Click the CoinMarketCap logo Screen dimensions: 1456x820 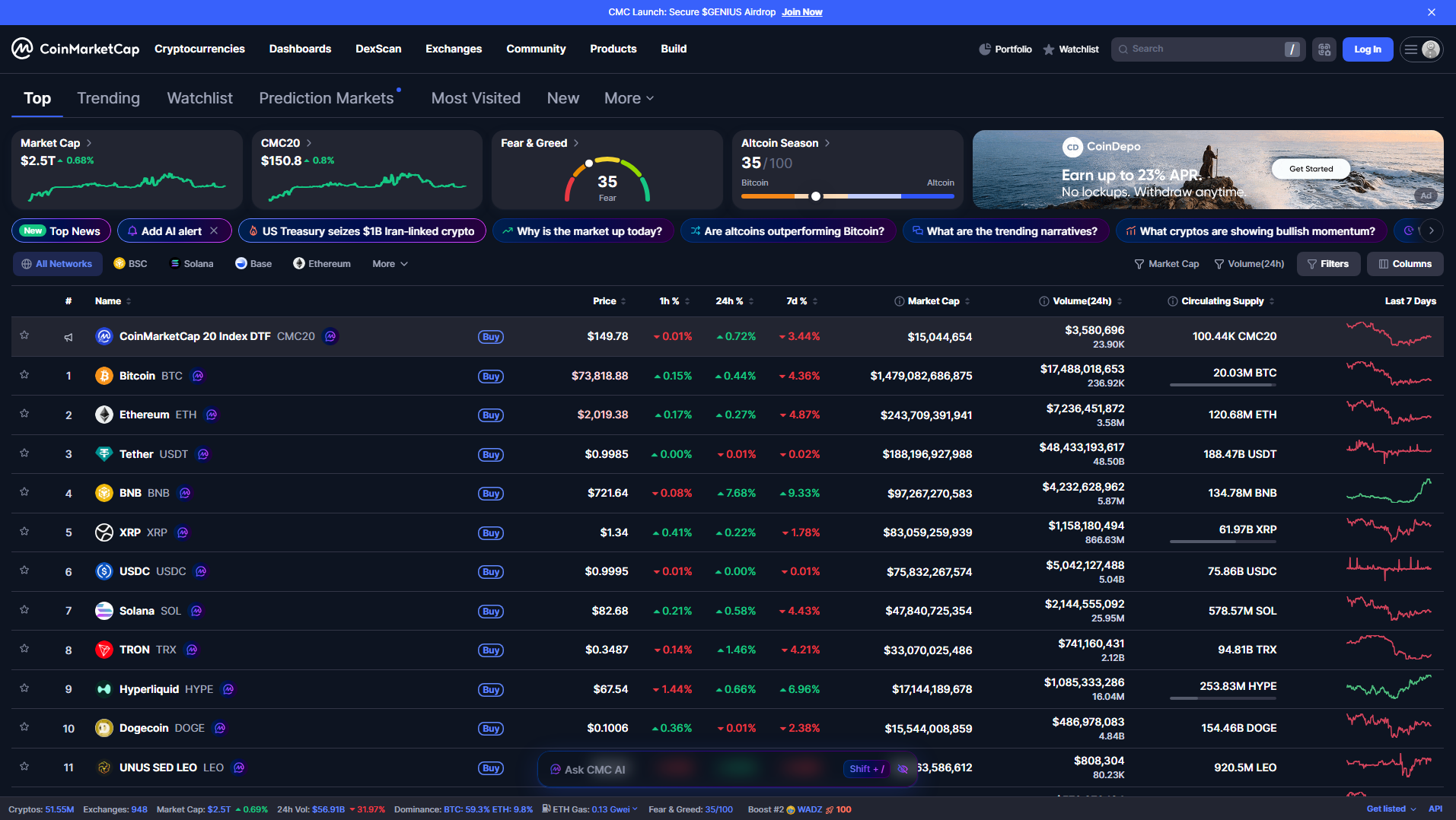click(75, 49)
